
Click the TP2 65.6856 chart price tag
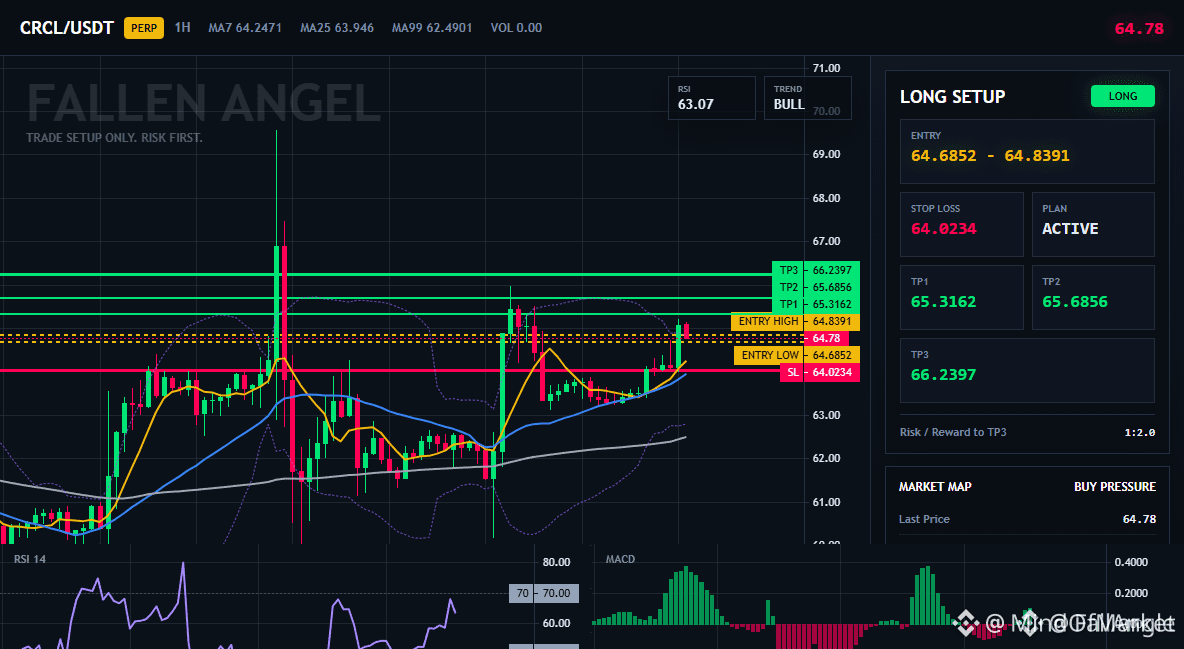click(816, 287)
